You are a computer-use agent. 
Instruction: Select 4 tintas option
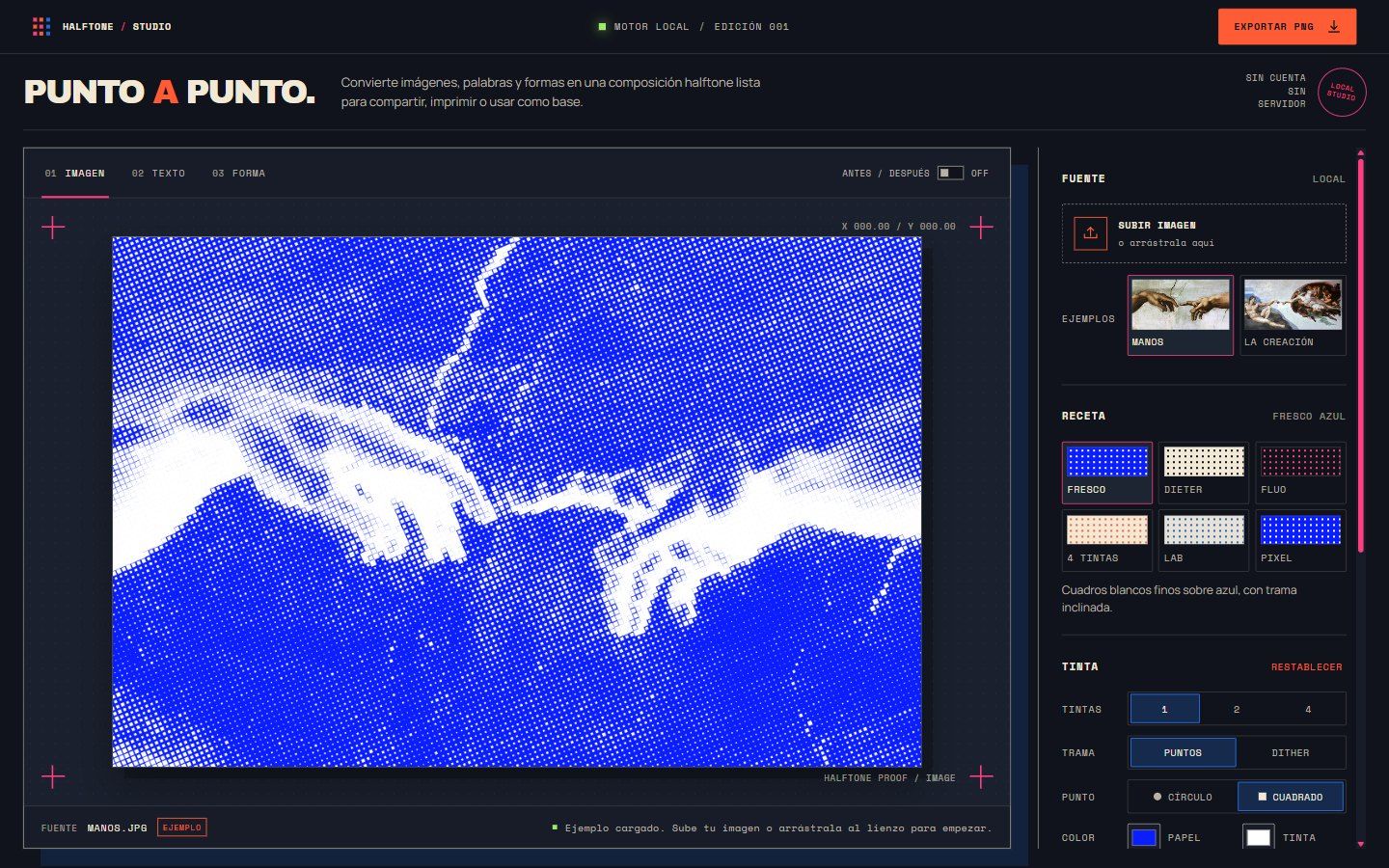coord(1308,709)
